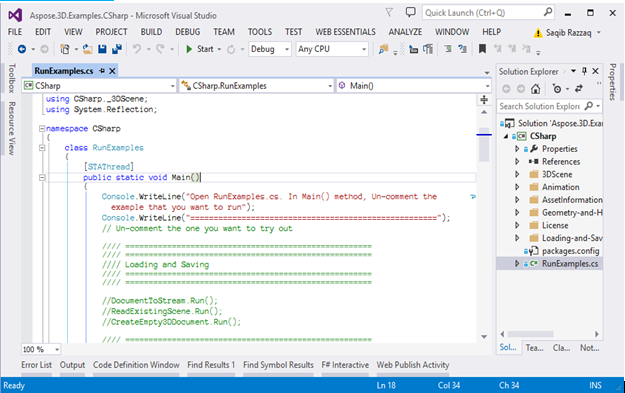This screenshot has width=625, height=393.
Task: Start debugging with the green Start button
Action: coord(200,49)
